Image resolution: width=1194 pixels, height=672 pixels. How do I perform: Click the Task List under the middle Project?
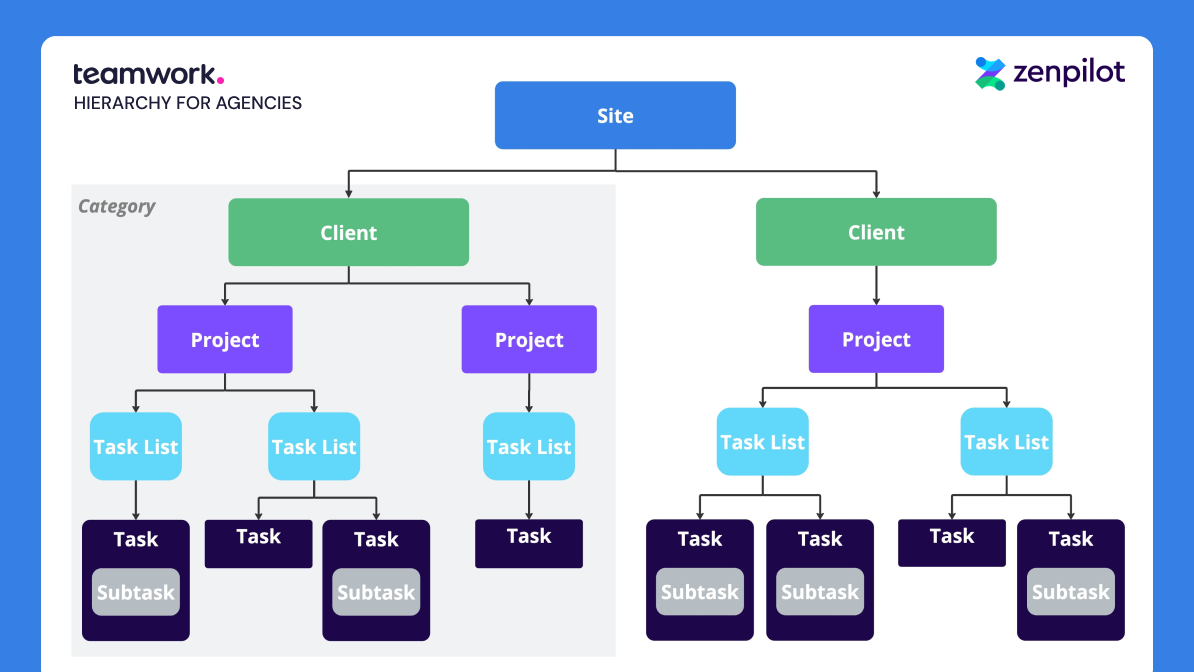click(529, 447)
